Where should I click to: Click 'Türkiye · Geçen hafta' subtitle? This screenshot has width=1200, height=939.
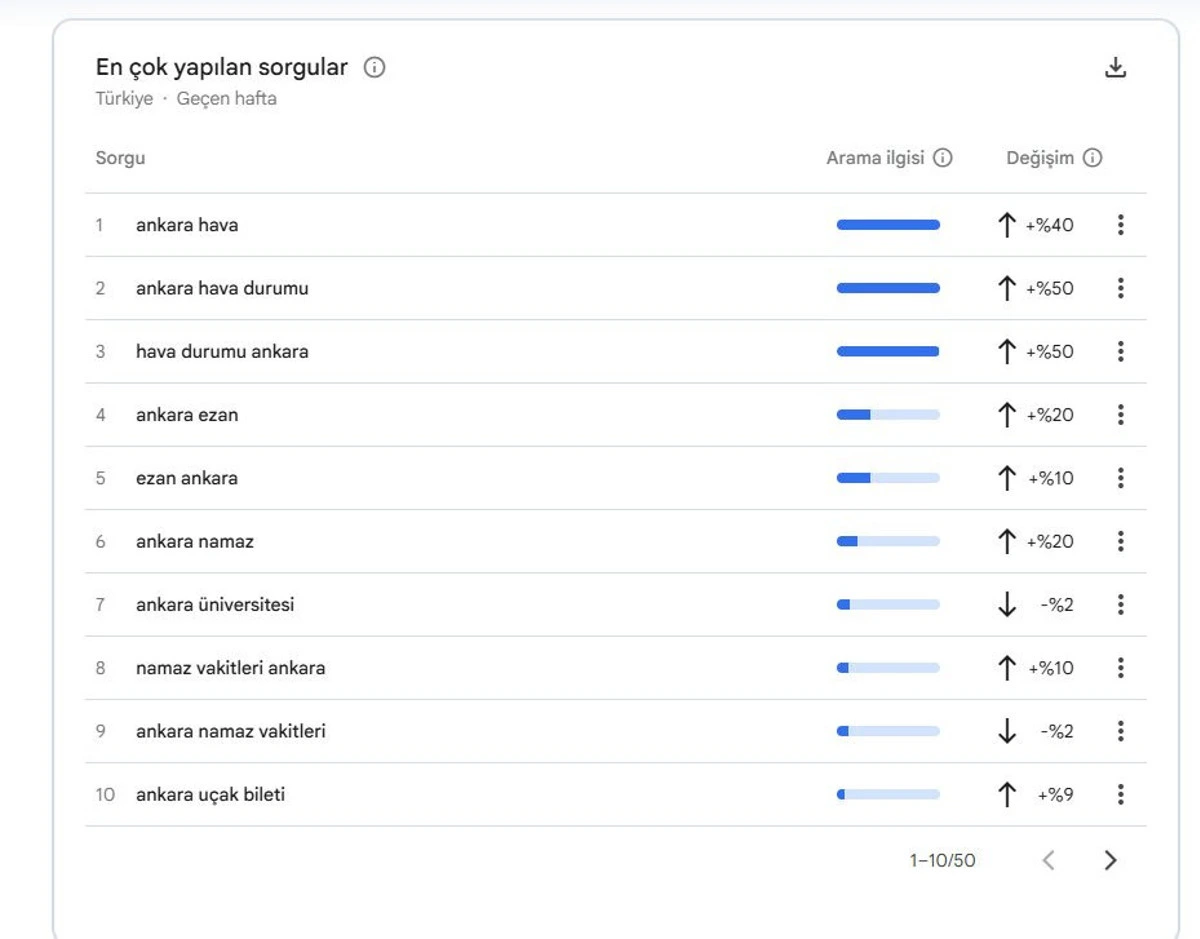click(186, 99)
